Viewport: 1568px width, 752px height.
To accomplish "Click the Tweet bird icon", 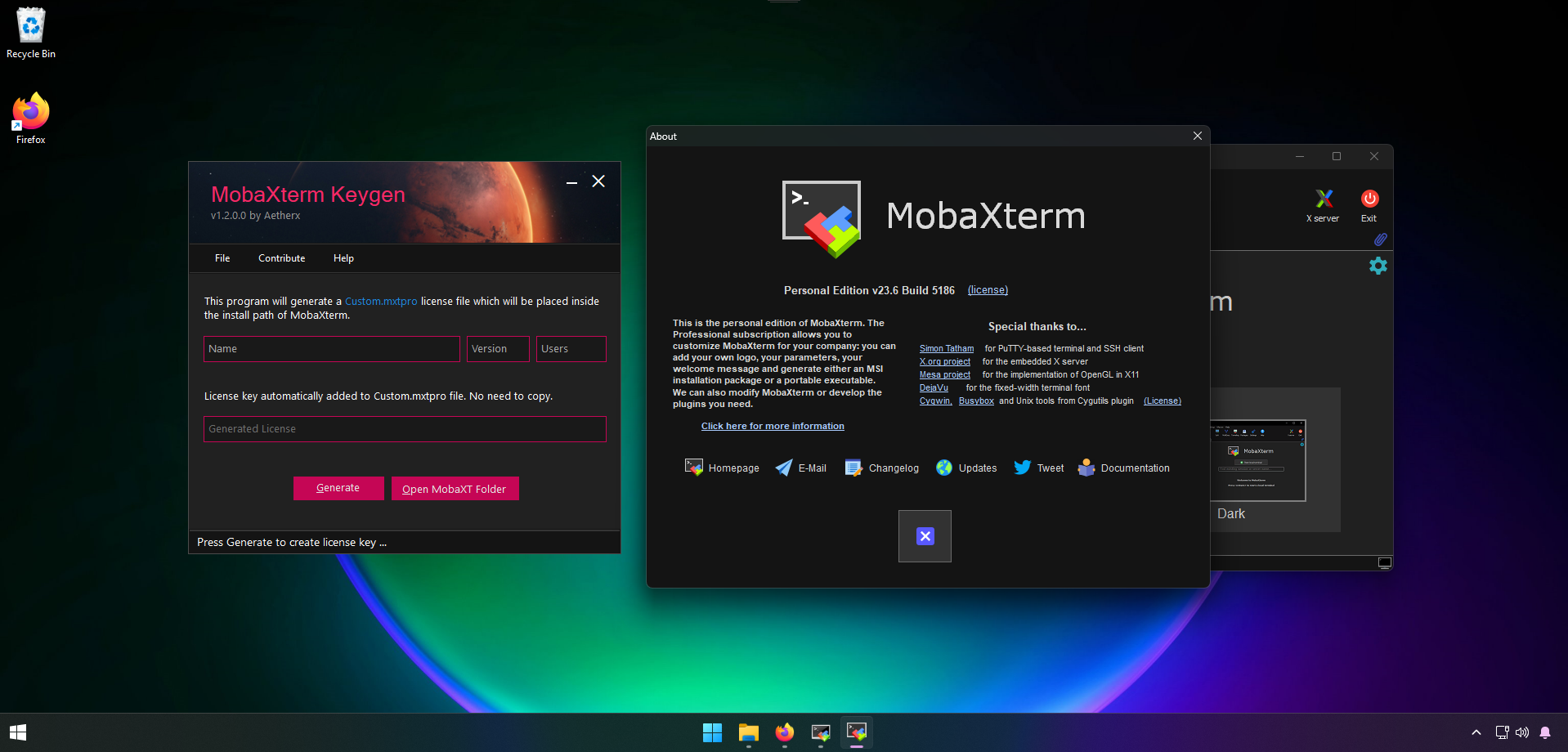I will [1023, 468].
